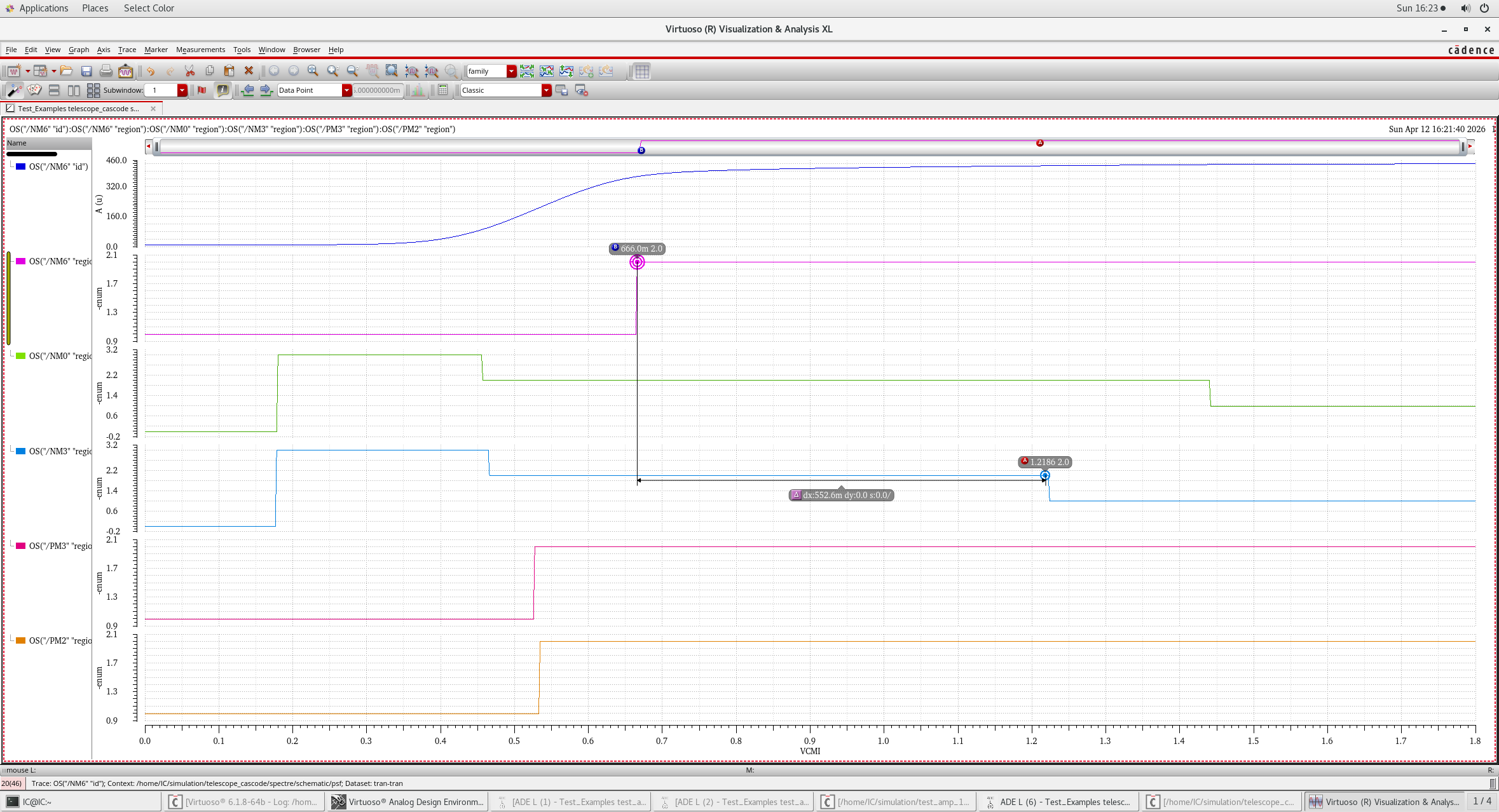Open the Measurements menu
1499x812 pixels.
[200, 50]
